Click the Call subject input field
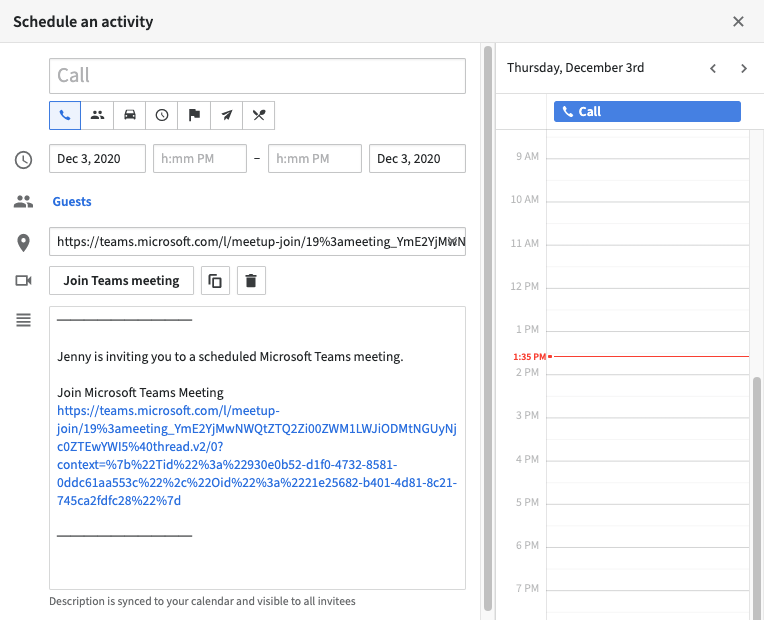Image resolution: width=764 pixels, height=620 pixels. point(257,76)
